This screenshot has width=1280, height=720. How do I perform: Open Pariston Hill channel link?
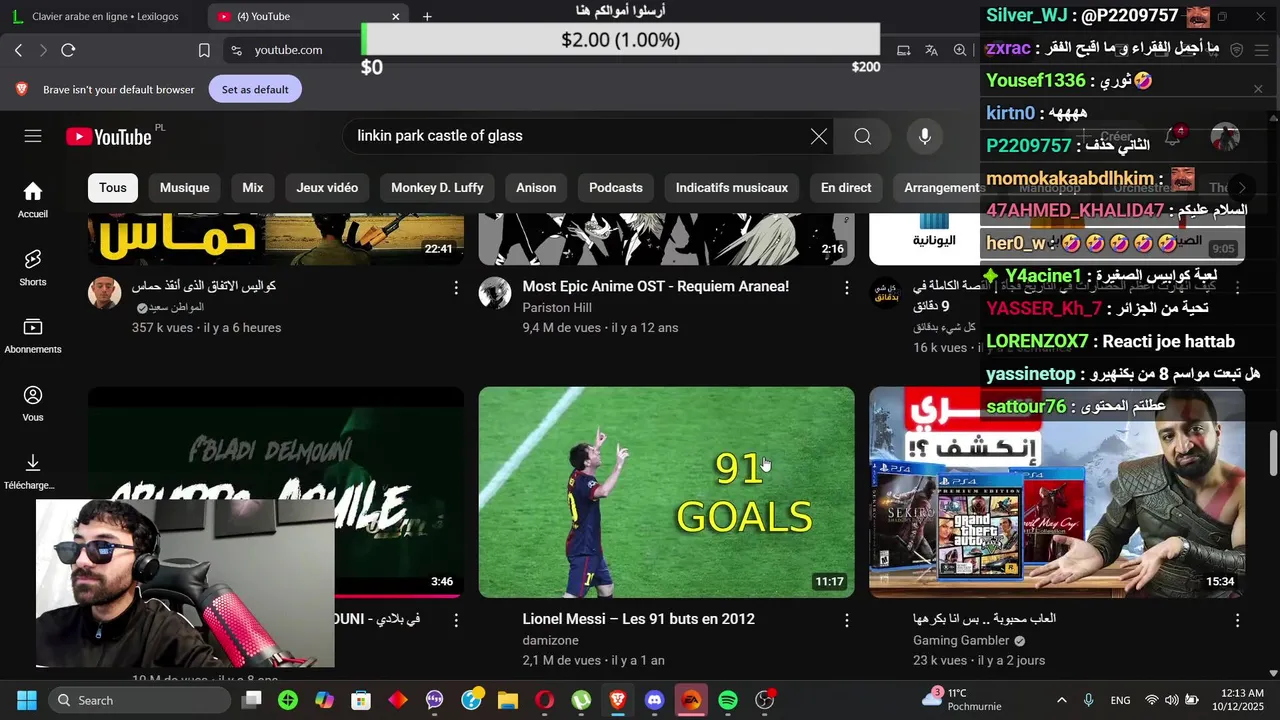[x=557, y=307]
